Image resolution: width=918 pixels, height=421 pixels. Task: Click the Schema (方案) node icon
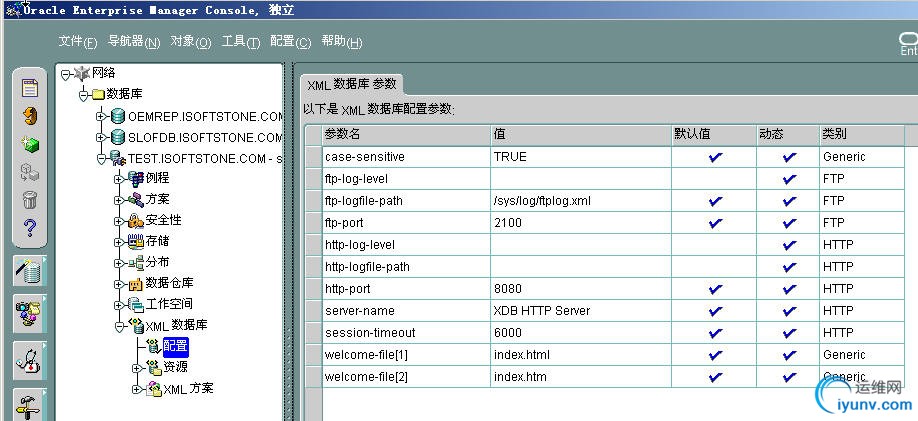(135, 200)
